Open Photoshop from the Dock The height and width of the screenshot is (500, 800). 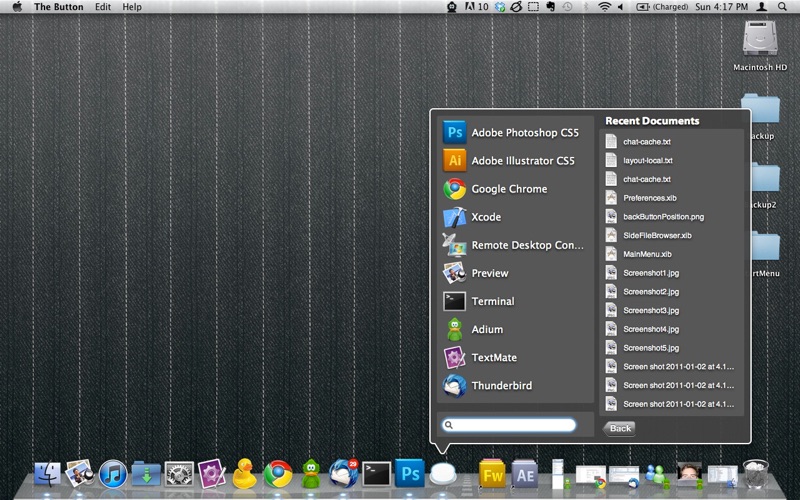[x=410, y=474]
